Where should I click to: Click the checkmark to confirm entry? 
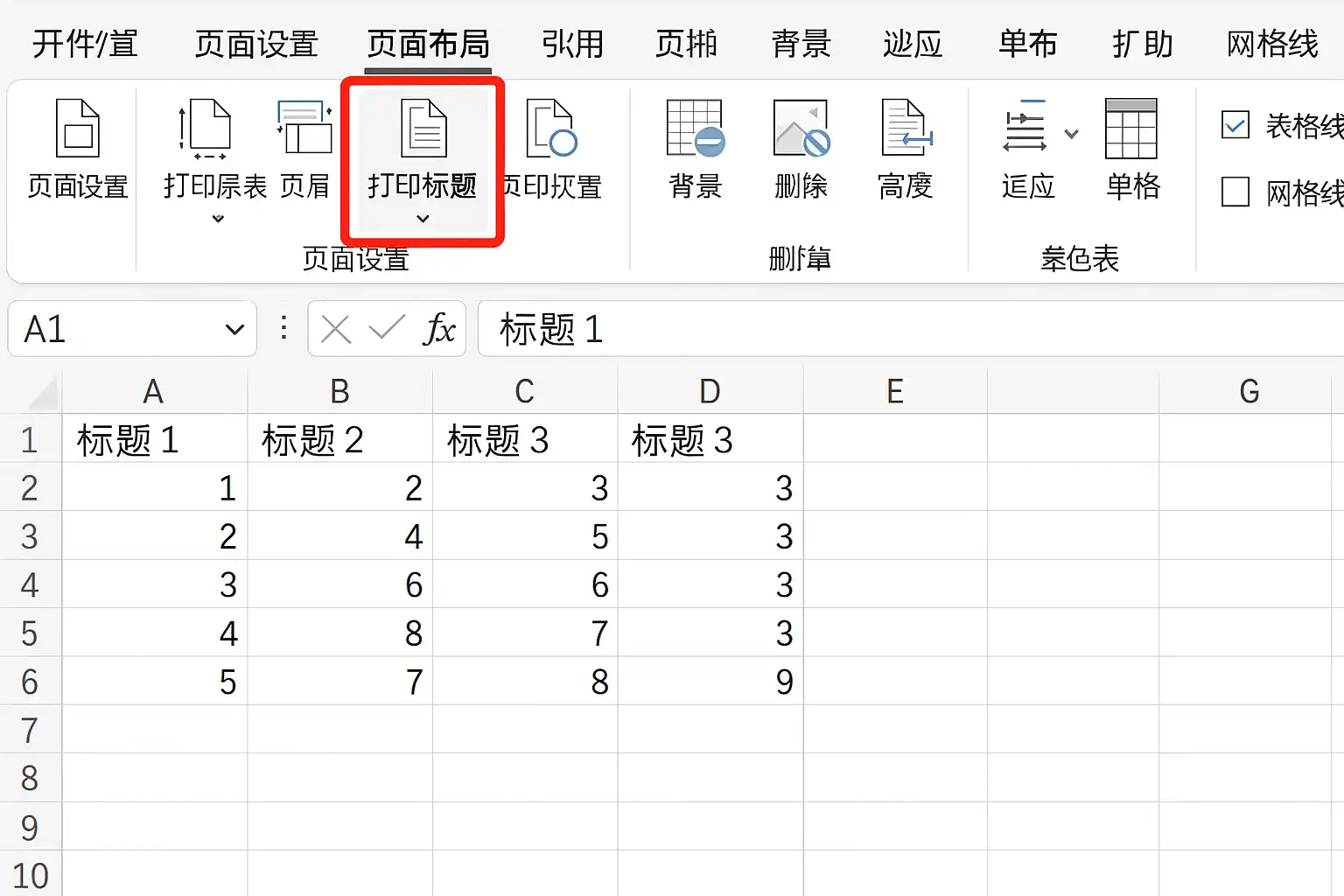click(x=385, y=330)
